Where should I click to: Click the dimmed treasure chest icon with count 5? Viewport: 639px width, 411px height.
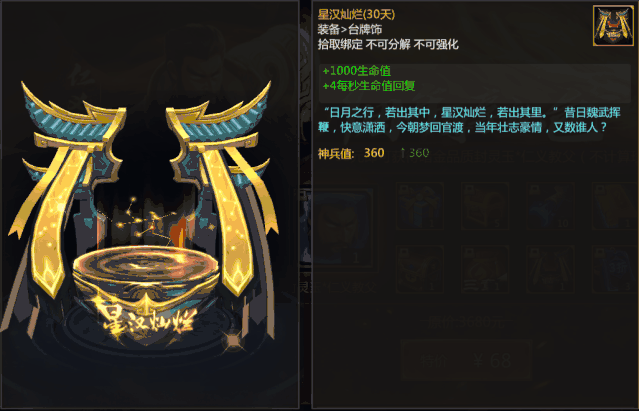pos(485,206)
